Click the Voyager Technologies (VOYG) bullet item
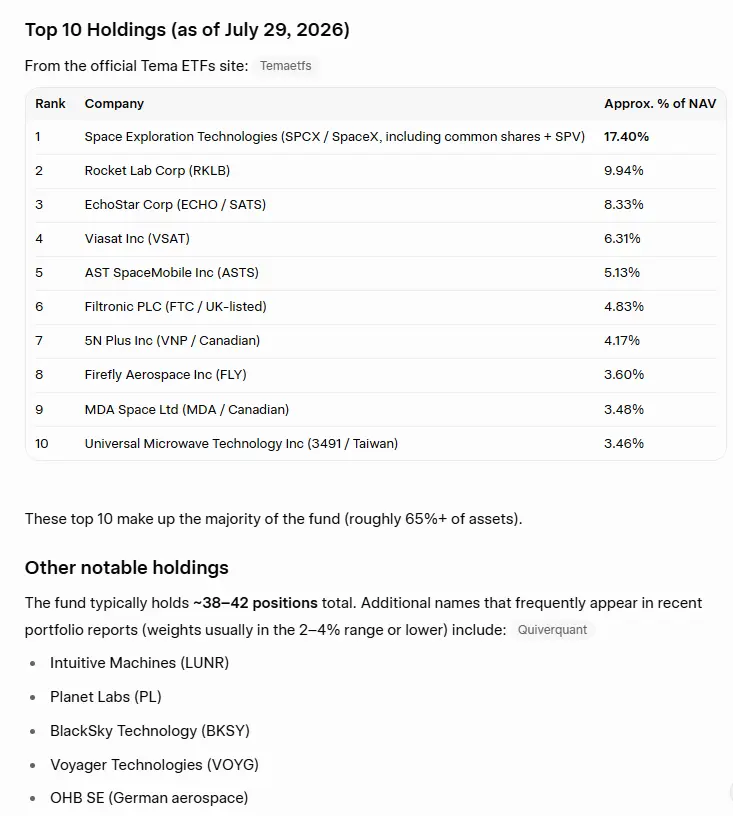Screen dimensions: 733x816 tap(155, 765)
